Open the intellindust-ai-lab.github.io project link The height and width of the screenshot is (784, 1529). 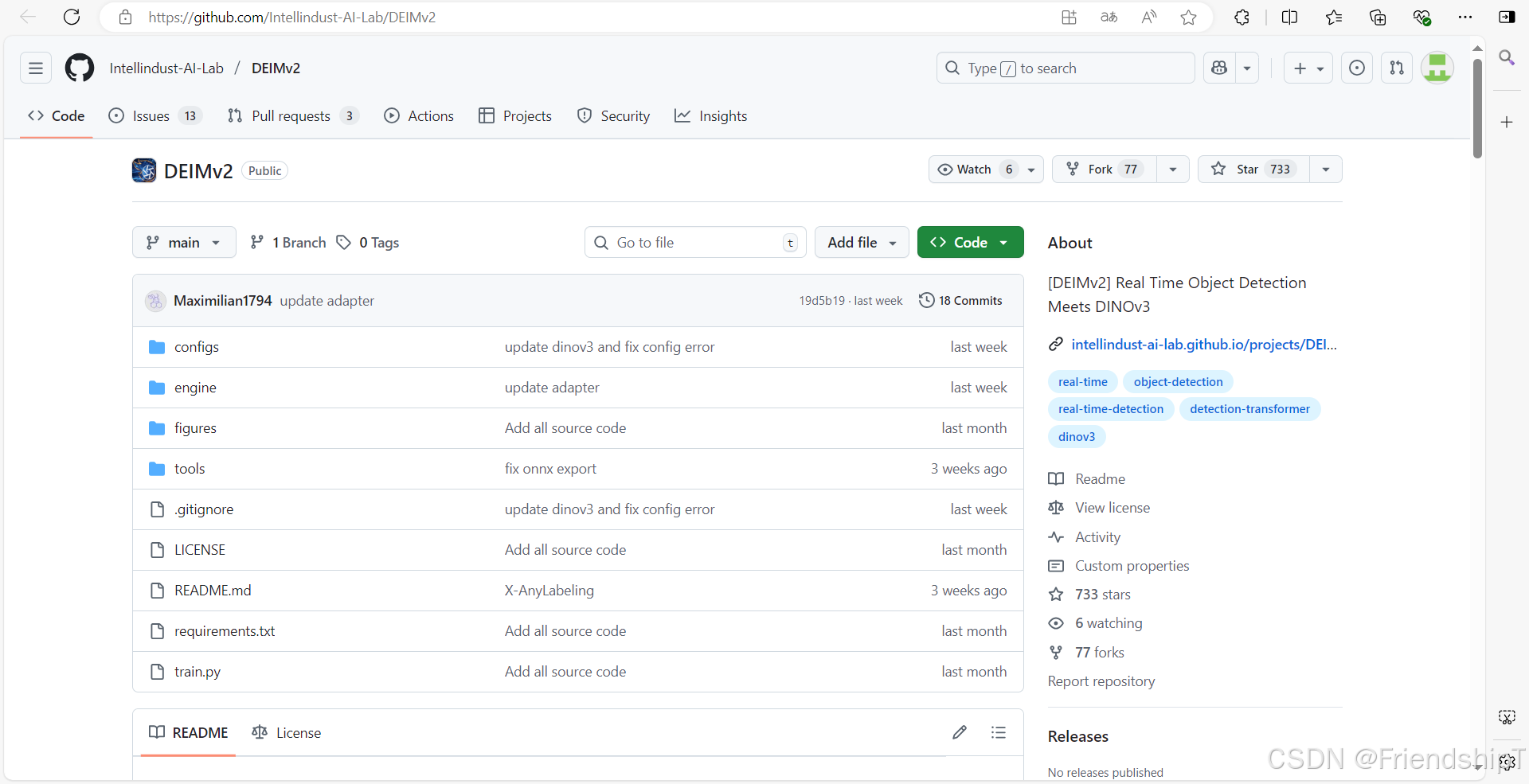1203,345
